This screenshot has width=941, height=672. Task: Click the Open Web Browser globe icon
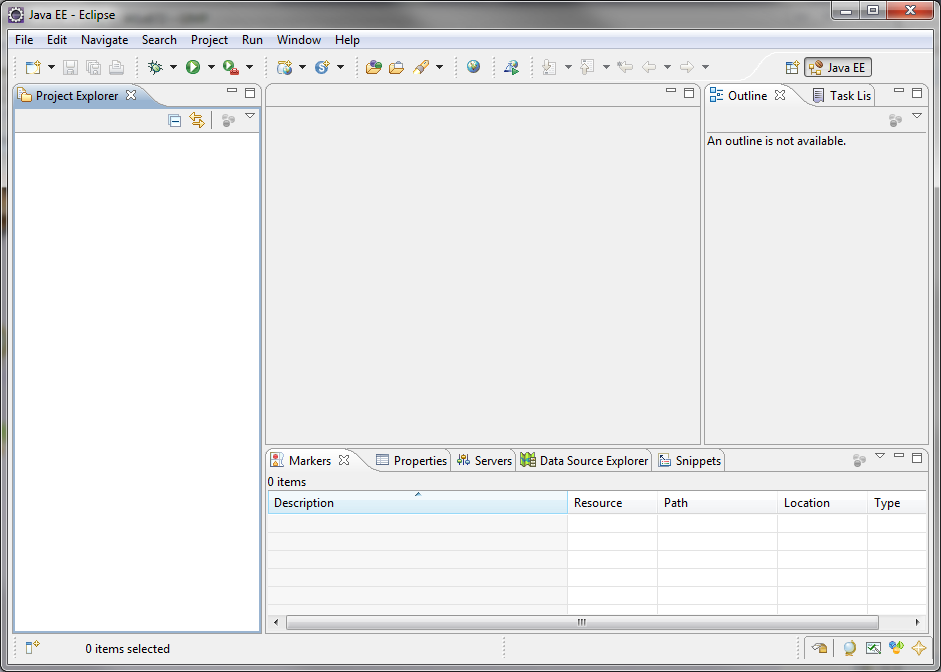tap(473, 67)
